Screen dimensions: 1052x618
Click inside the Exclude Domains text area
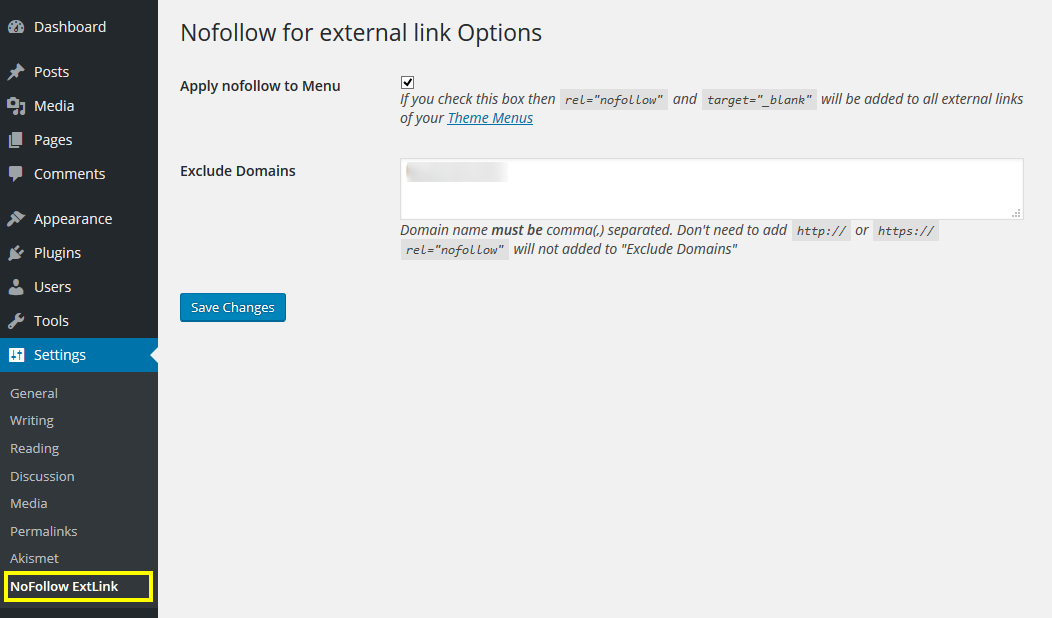[x=711, y=189]
